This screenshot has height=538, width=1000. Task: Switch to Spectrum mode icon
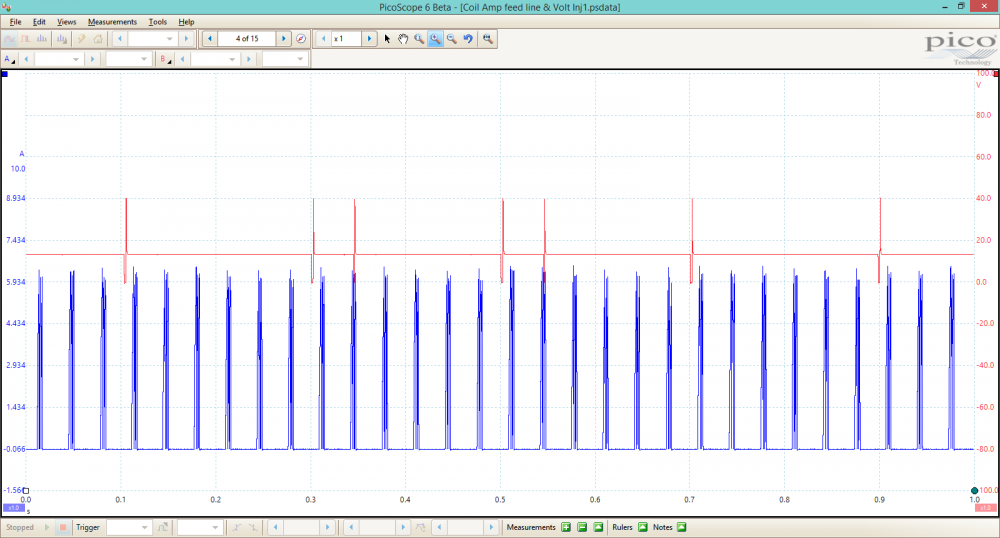[x=42, y=39]
